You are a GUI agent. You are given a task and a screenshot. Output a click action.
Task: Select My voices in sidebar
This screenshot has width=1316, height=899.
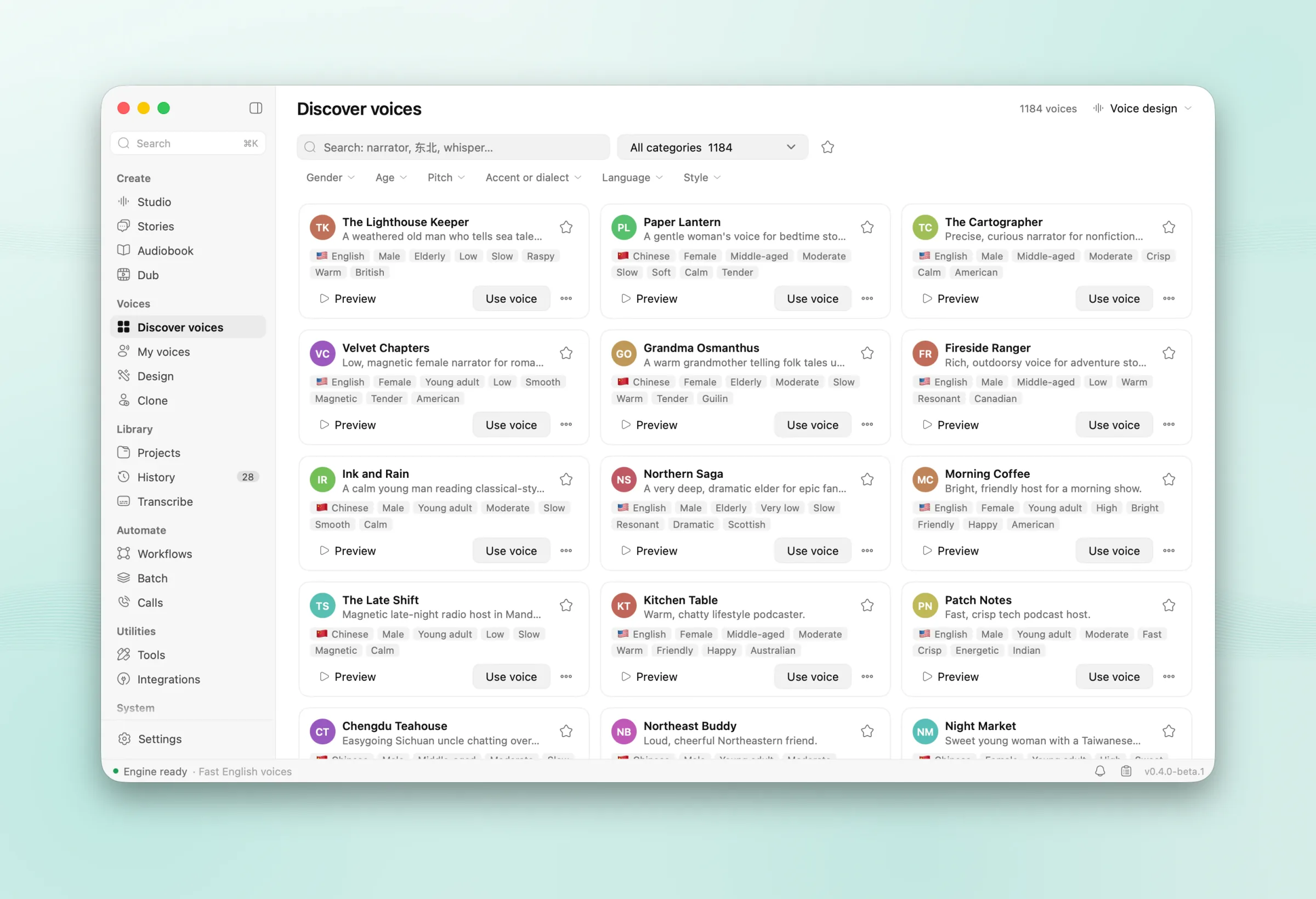tap(188, 352)
